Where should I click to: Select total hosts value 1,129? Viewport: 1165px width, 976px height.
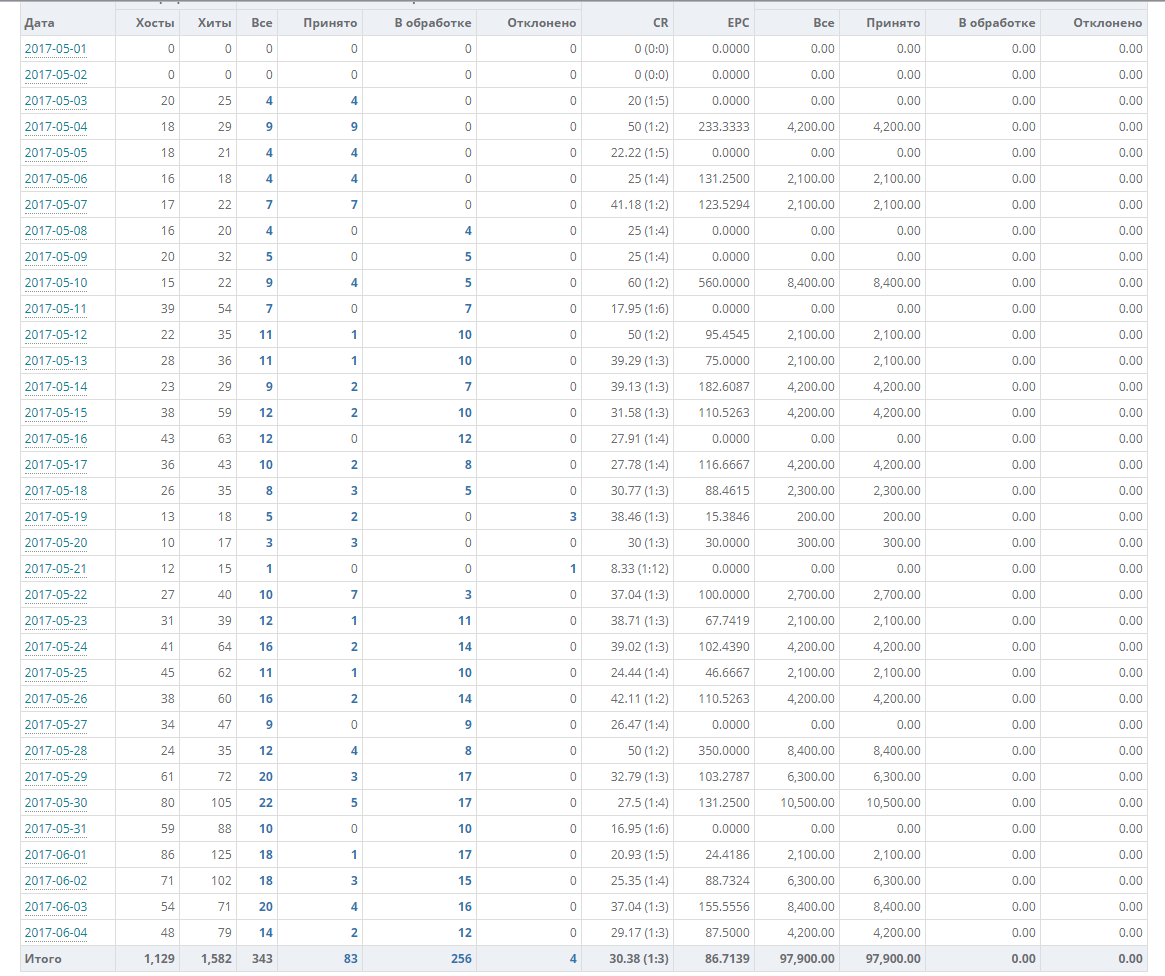159,959
